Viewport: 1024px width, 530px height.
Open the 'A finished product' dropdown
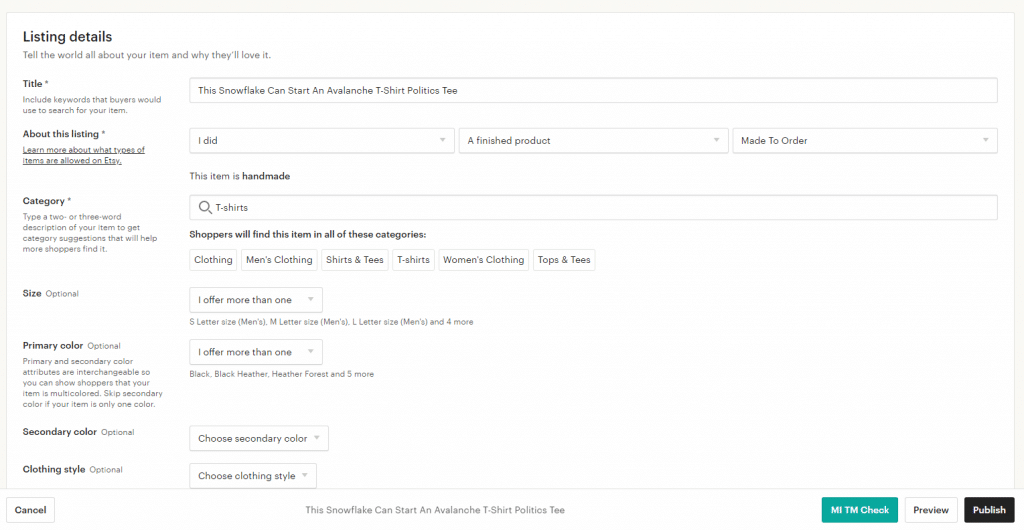point(594,140)
